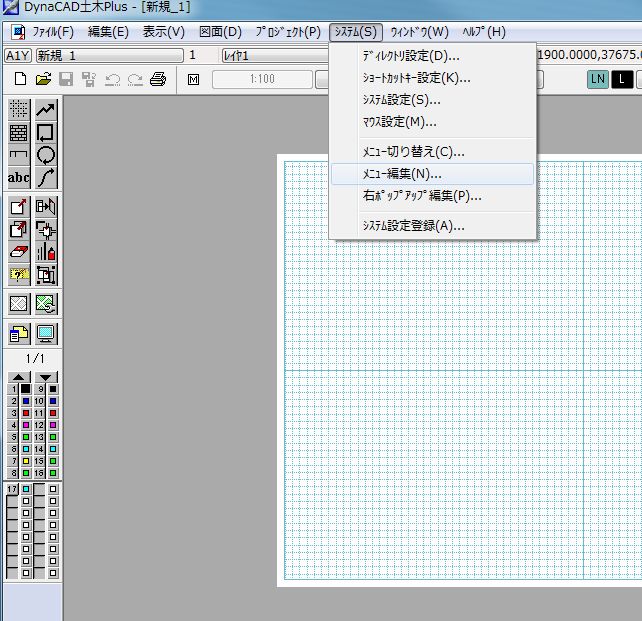Viewport: 642px width, 621px height.
Task: Choose メニュー切り替え(C)... entry
Action: pos(432,152)
